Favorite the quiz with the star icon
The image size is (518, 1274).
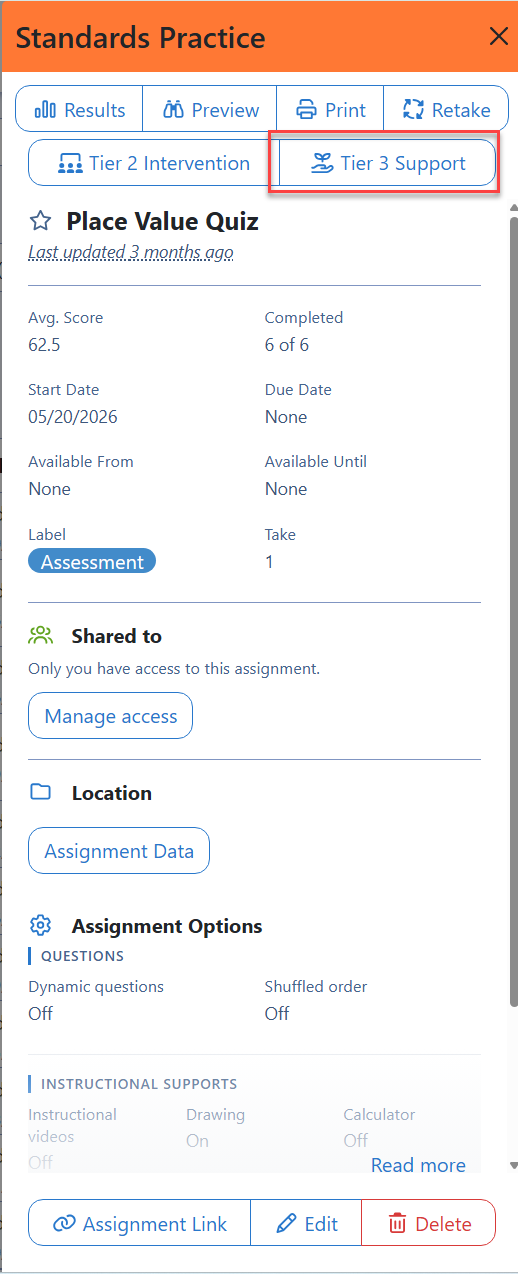click(39, 221)
